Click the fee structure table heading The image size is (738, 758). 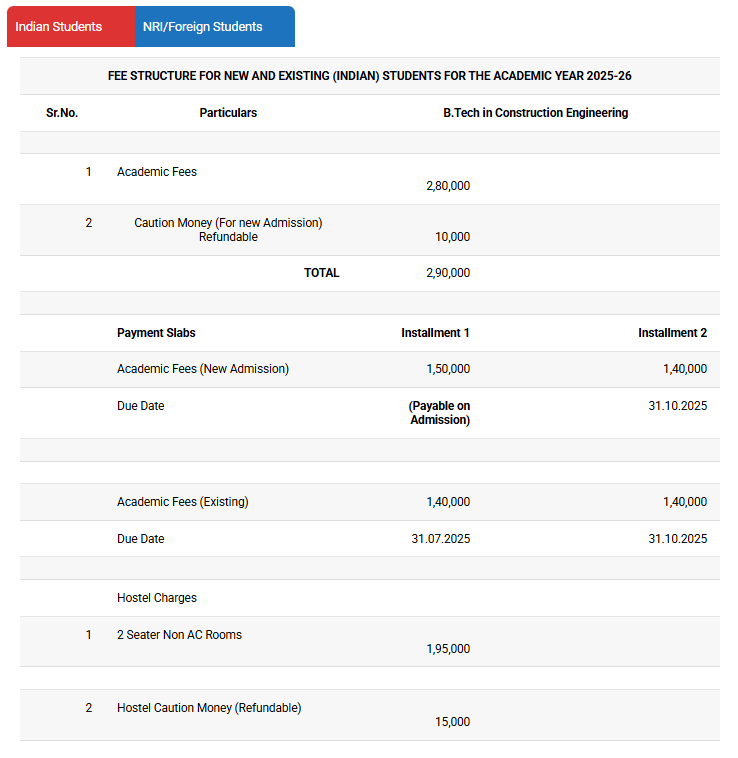coord(369,76)
